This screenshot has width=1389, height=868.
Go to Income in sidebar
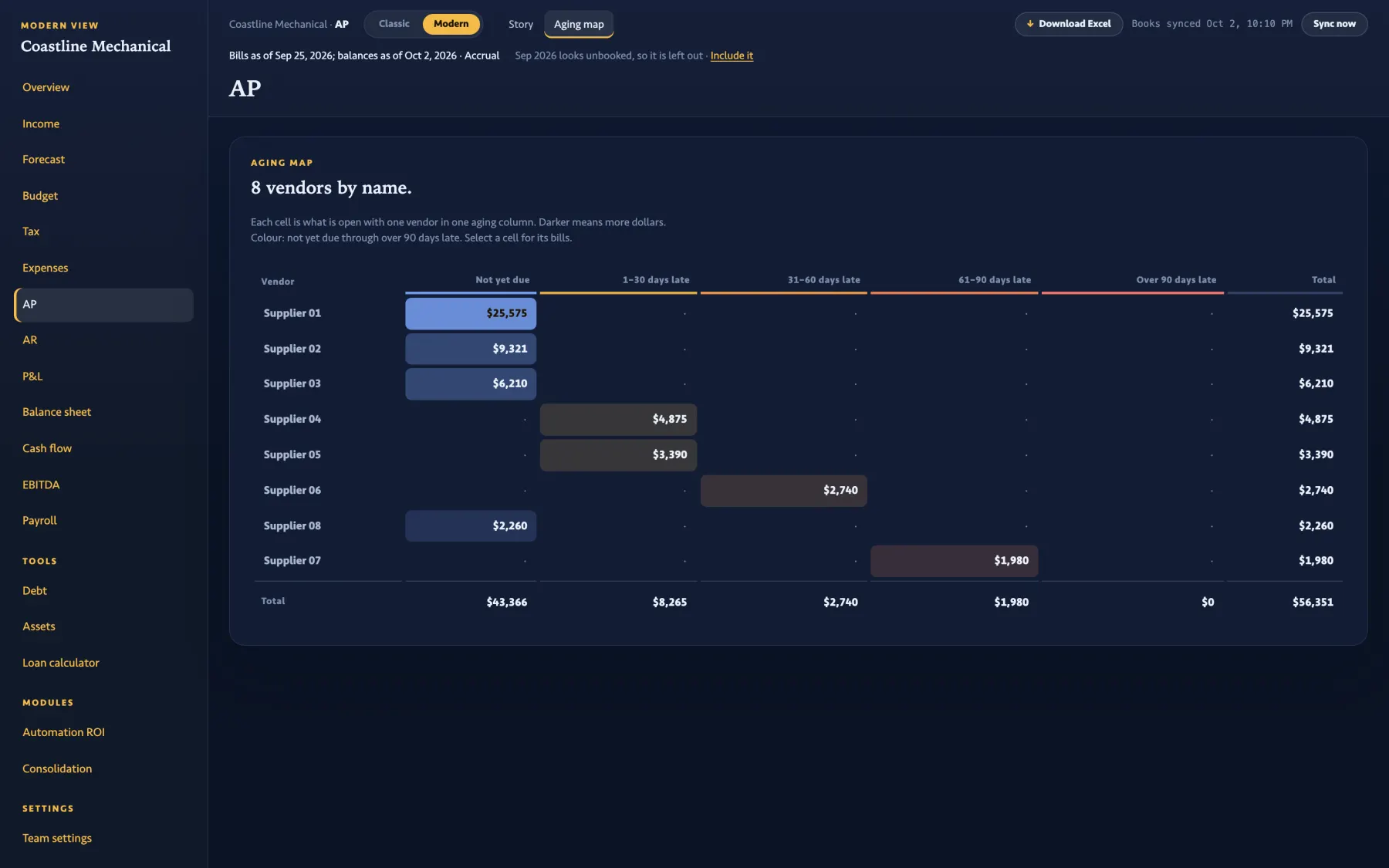pyautogui.click(x=103, y=123)
